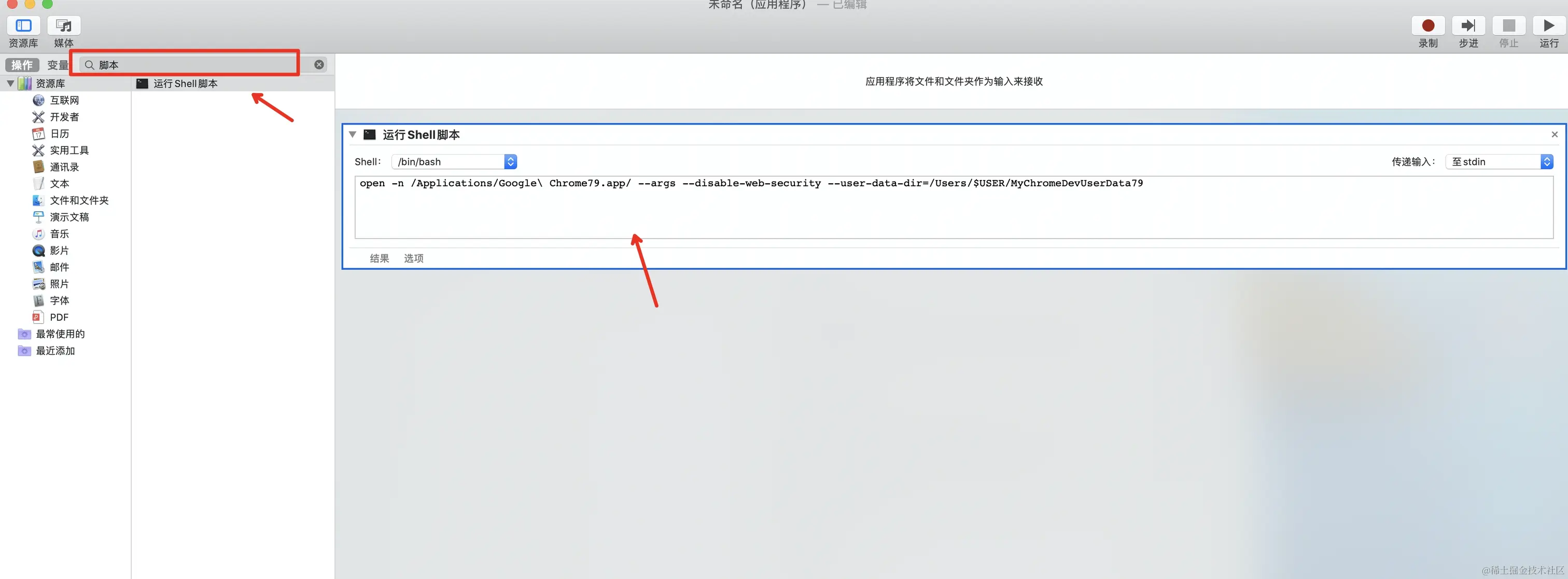Open the Media (媒体) browser icon

63,25
